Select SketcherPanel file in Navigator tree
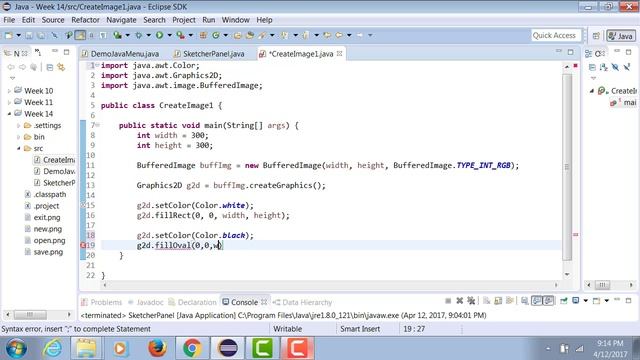This screenshot has width=640, height=360. [55, 183]
